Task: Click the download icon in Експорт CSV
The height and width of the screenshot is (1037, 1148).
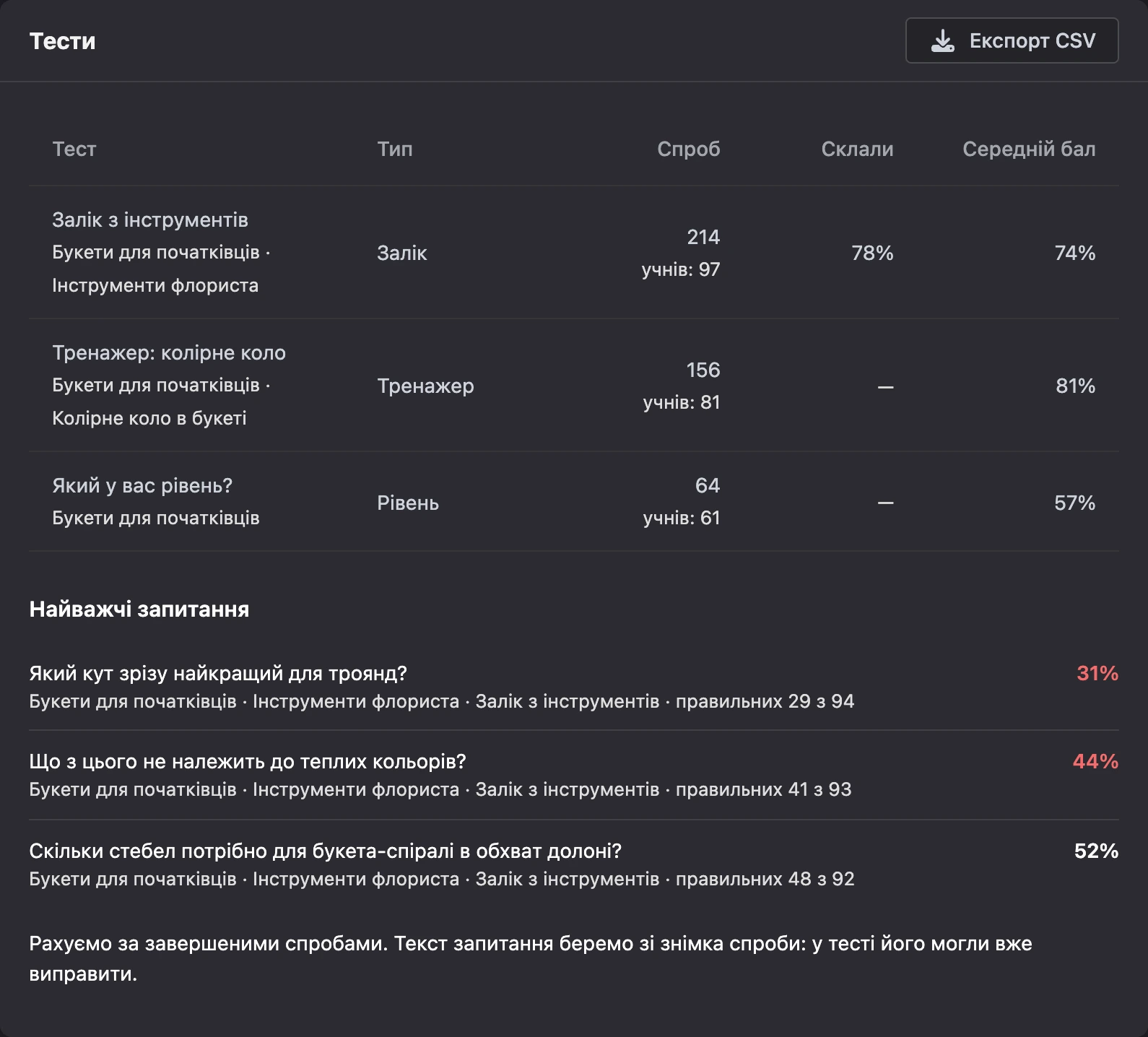Action: (942, 41)
